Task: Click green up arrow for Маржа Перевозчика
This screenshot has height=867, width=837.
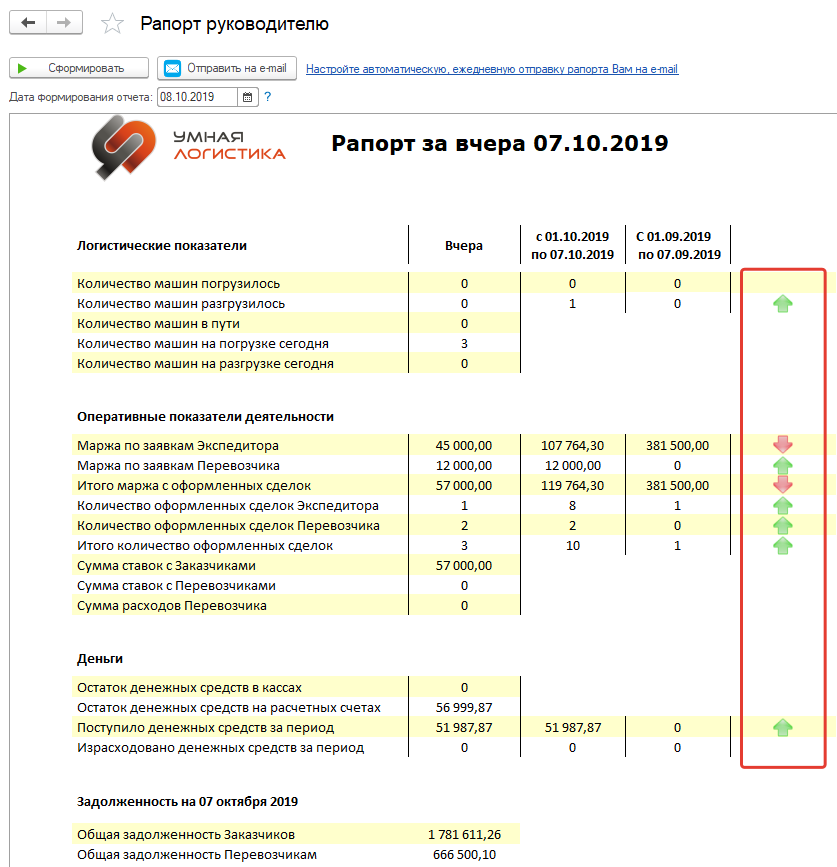Action: [782, 465]
